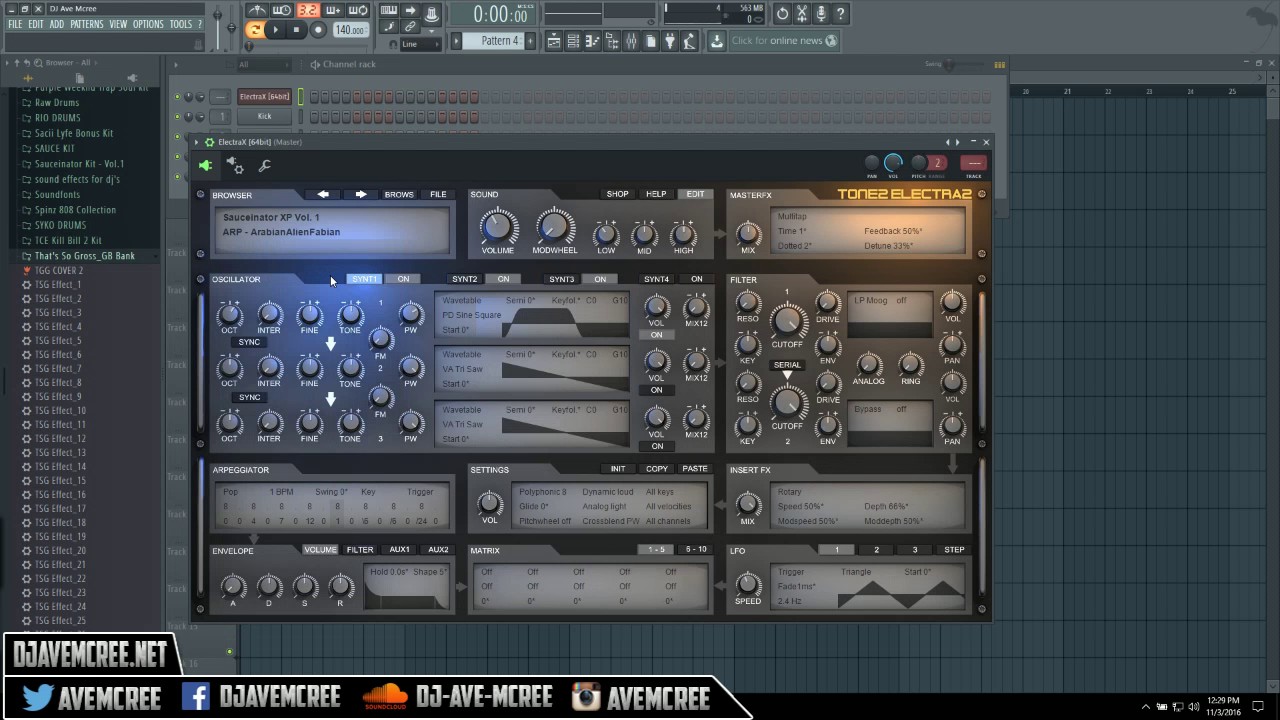The height and width of the screenshot is (720, 1280).
Task: Open the Sacii Lyfe Bonus Kit folder
Action: 74,133
